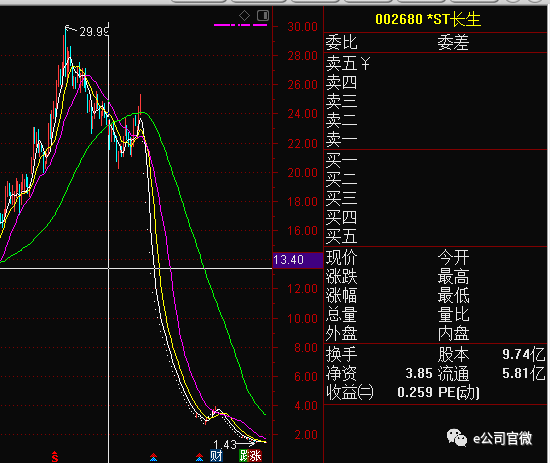Viewport: 550px width, 463px height.
Task: Click the 外盘 label
Action: click(341, 334)
